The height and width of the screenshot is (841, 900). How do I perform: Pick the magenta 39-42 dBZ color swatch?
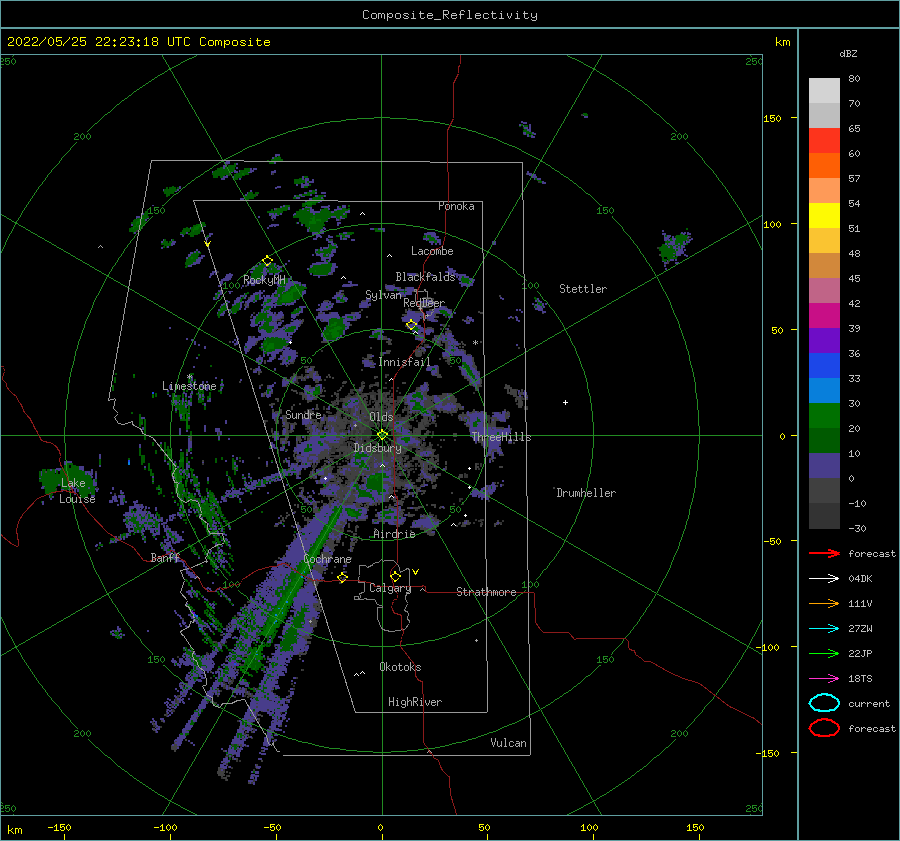click(824, 316)
